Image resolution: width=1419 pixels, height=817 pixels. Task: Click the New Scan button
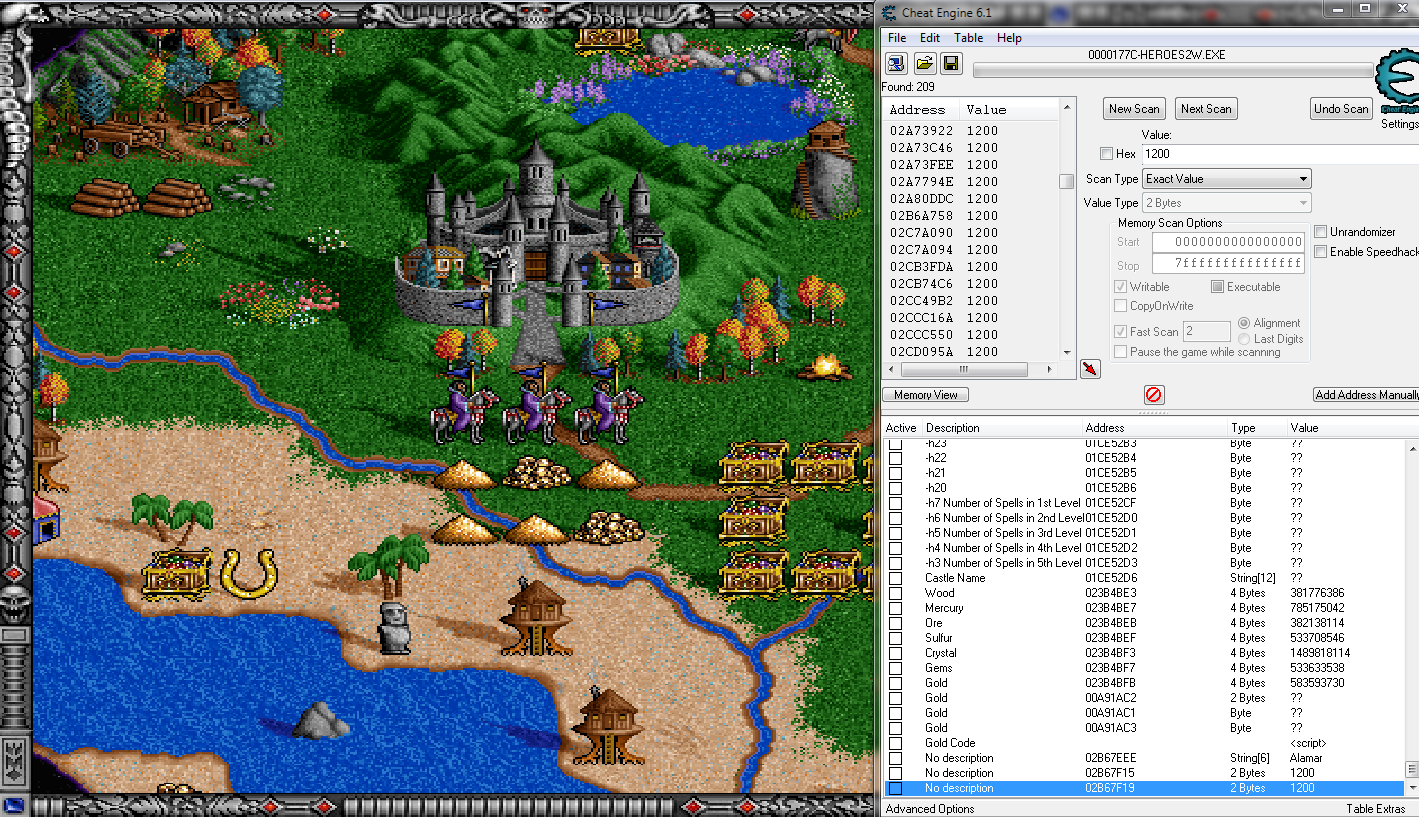[1134, 109]
